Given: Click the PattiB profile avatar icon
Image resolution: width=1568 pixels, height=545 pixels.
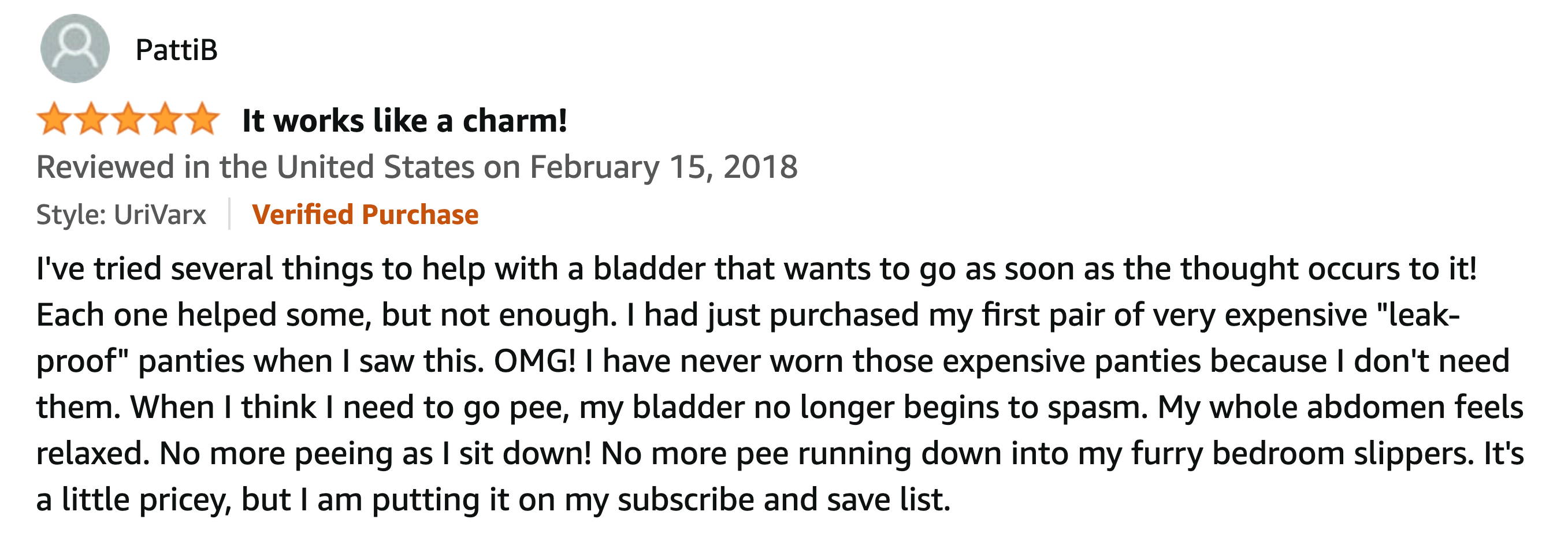Looking at the screenshot, I should 75,48.
